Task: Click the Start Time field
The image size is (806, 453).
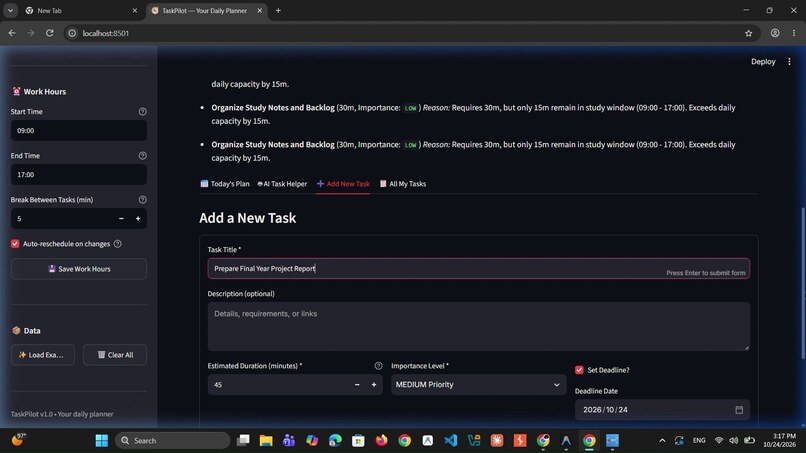Action: [79, 131]
